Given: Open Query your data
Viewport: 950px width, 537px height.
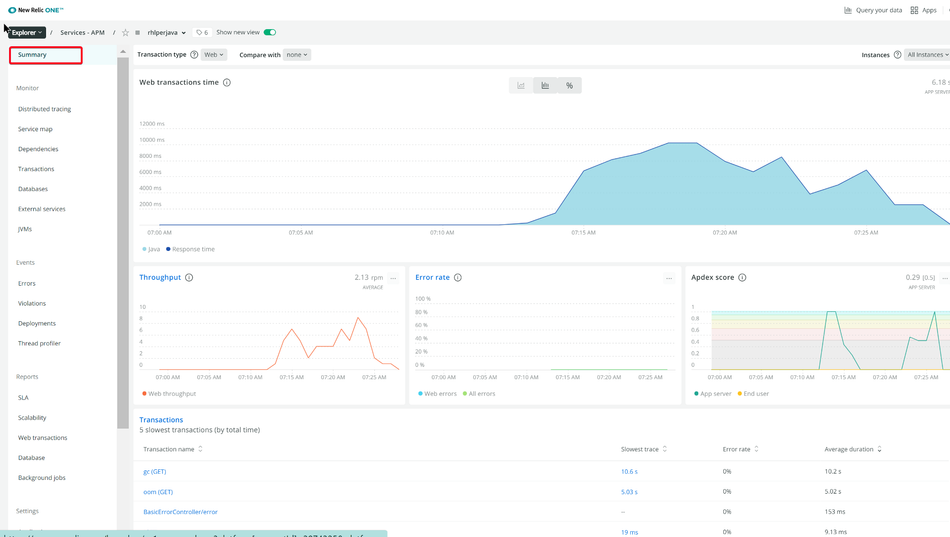Looking at the screenshot, I should [x=873, y=10].
